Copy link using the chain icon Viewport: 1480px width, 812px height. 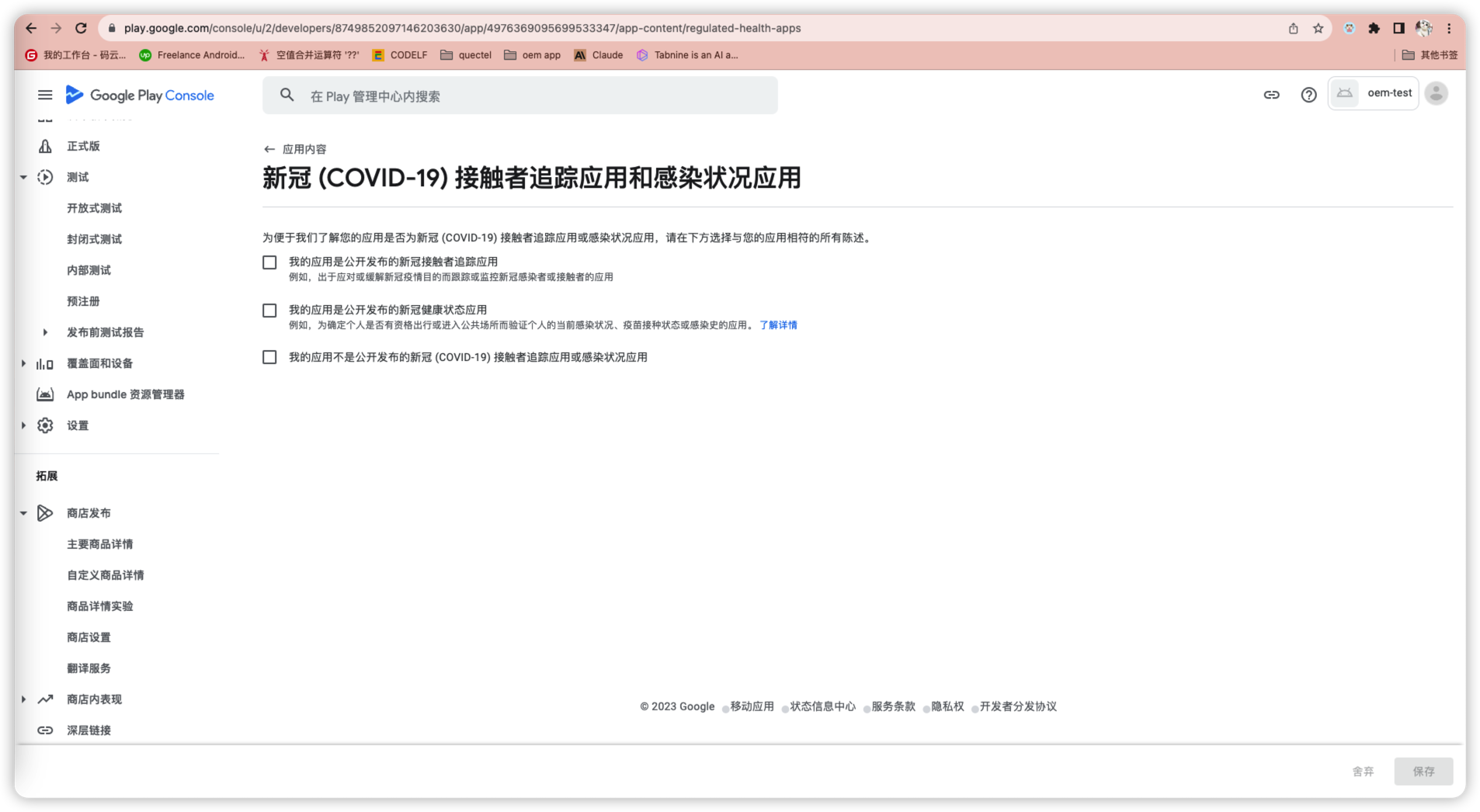point(1271,95)
